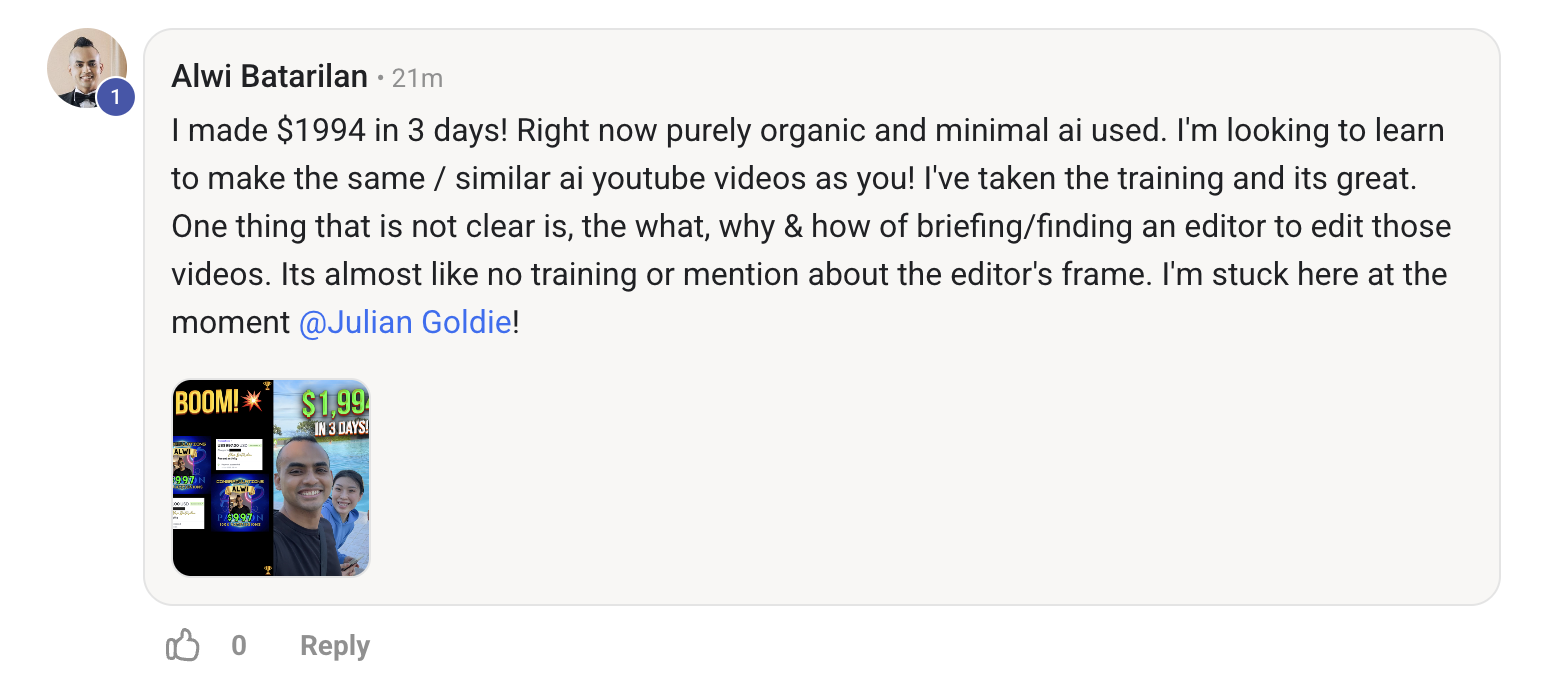Open Alwi Batarilan's profile avatar
The height and width of the screenshot is (692, 1558).
click(x=87, y=69)
